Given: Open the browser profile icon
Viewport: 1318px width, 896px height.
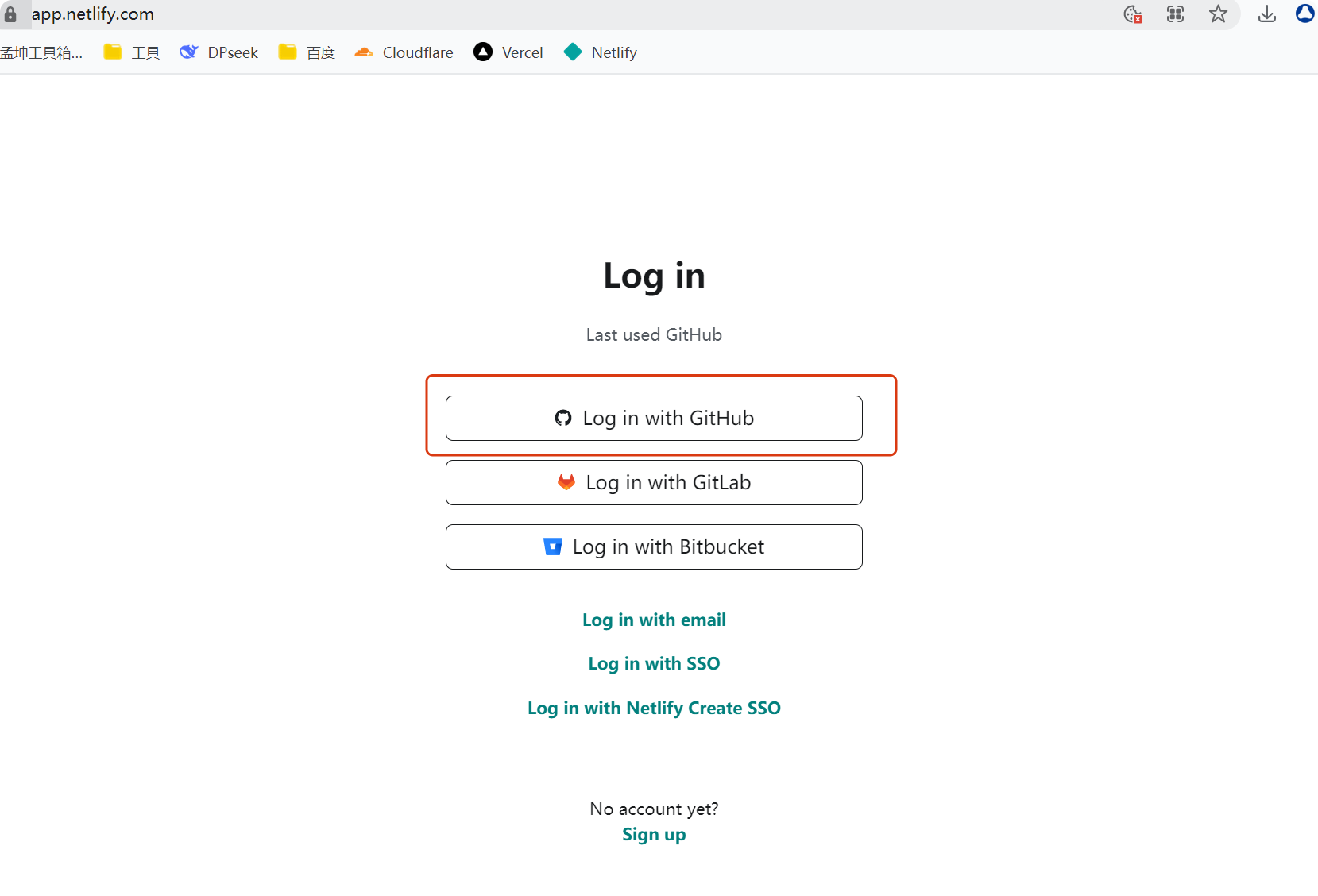Looking at the screenshot, I should point(1307,14).
